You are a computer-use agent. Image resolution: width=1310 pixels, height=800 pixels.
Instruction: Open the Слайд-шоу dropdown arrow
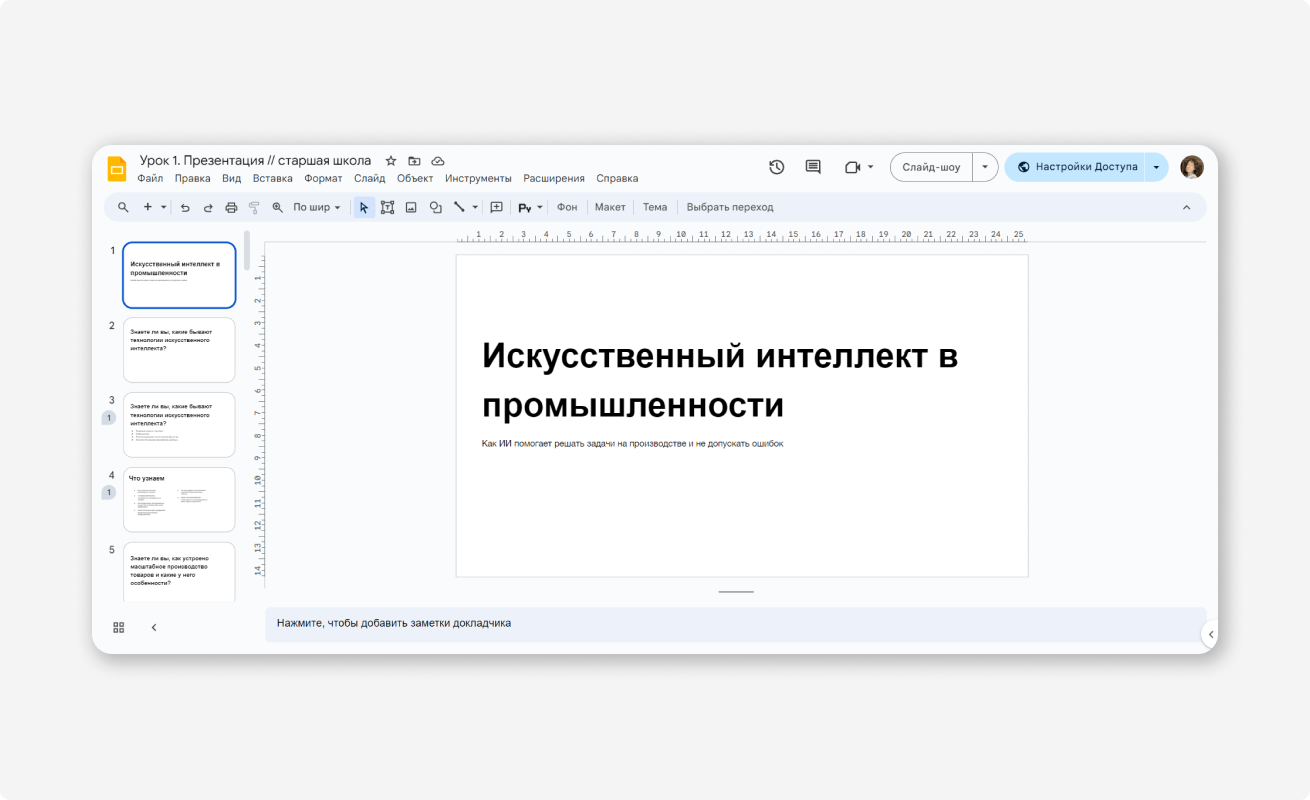point(985,167)
